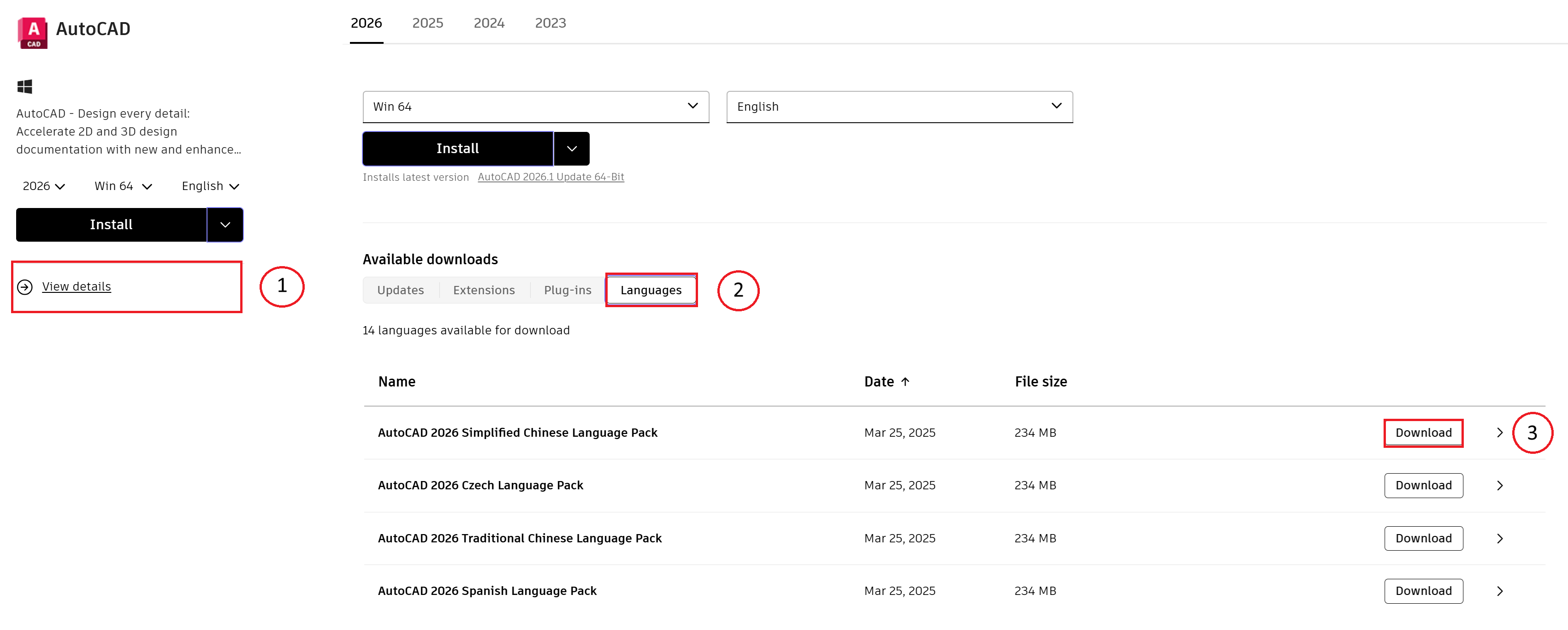The image size is (1568, 630).
Task: Open the English language combo box
Action: tap(899, 107)
